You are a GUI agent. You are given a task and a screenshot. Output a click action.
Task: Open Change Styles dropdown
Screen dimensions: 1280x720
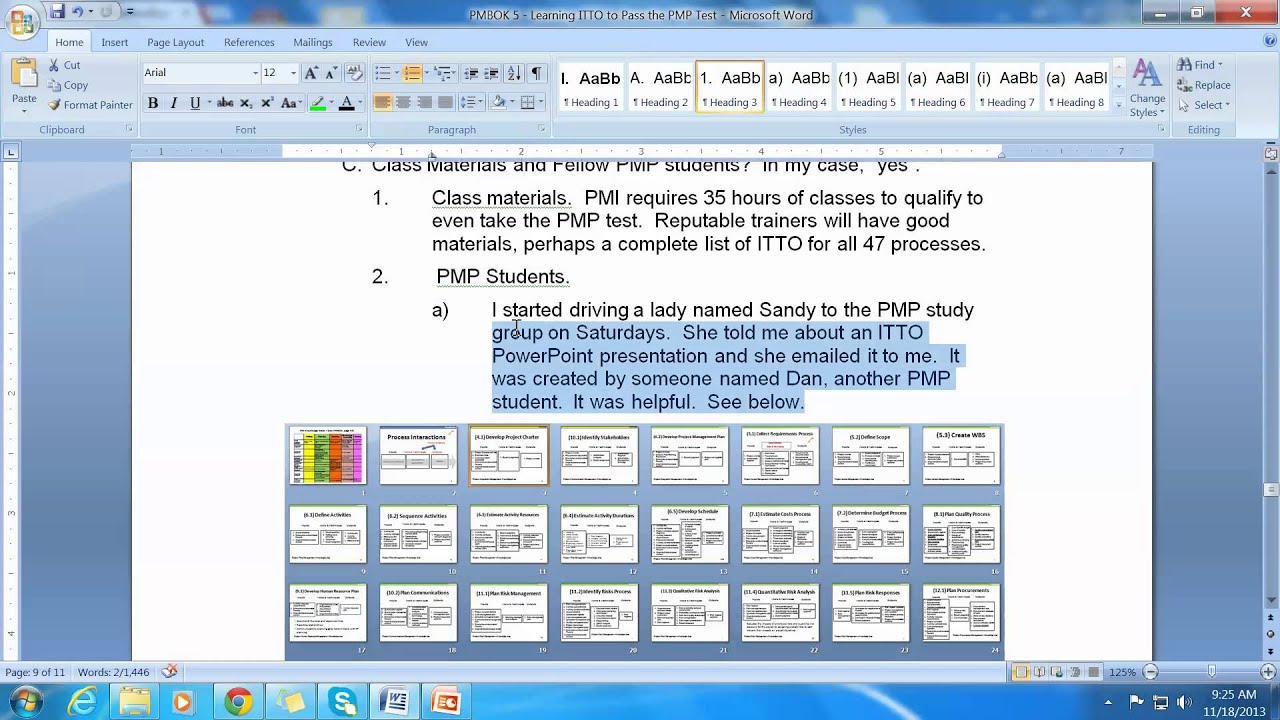(x=1147, y=90)
